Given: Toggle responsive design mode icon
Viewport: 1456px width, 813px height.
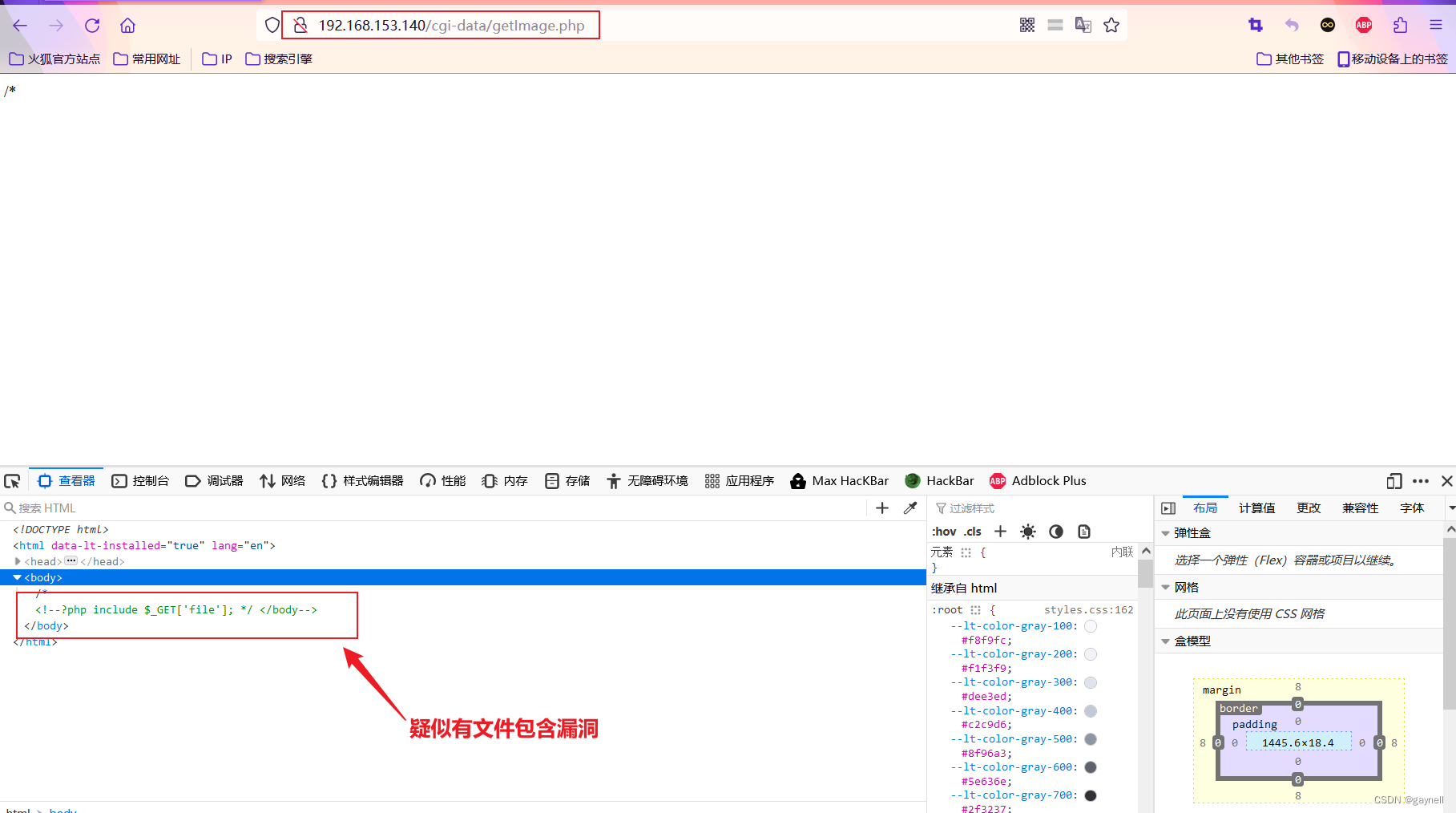Looking at the screenshot, I should tap(1394, 481).
